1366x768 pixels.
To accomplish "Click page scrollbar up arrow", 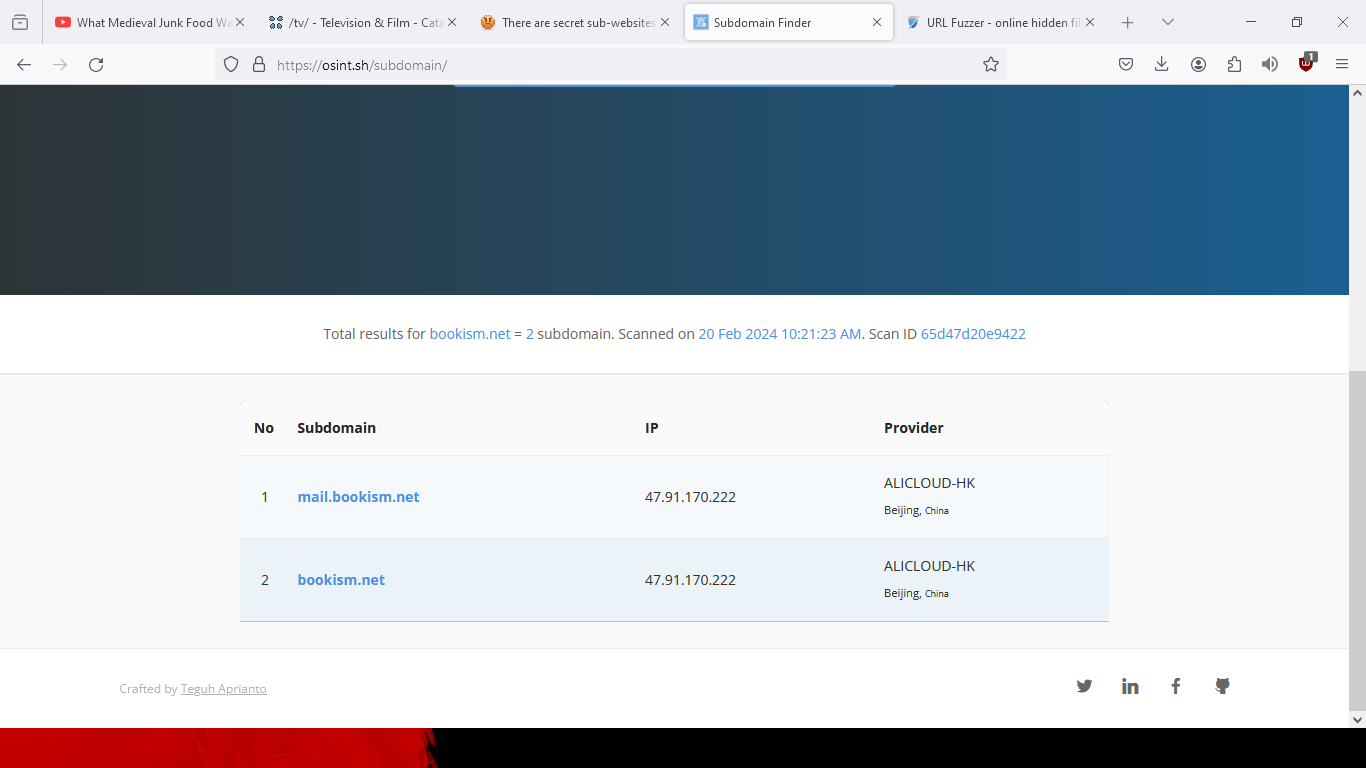I will [1357, 93].
